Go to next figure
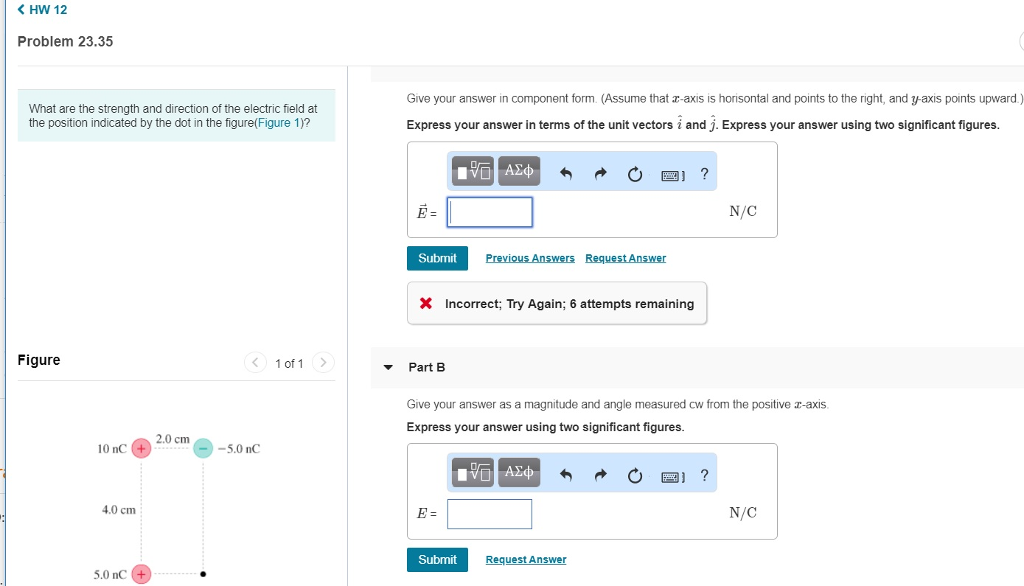Image resolution: width=1024 pixels, height=586 pixels. tap(324, 362)
